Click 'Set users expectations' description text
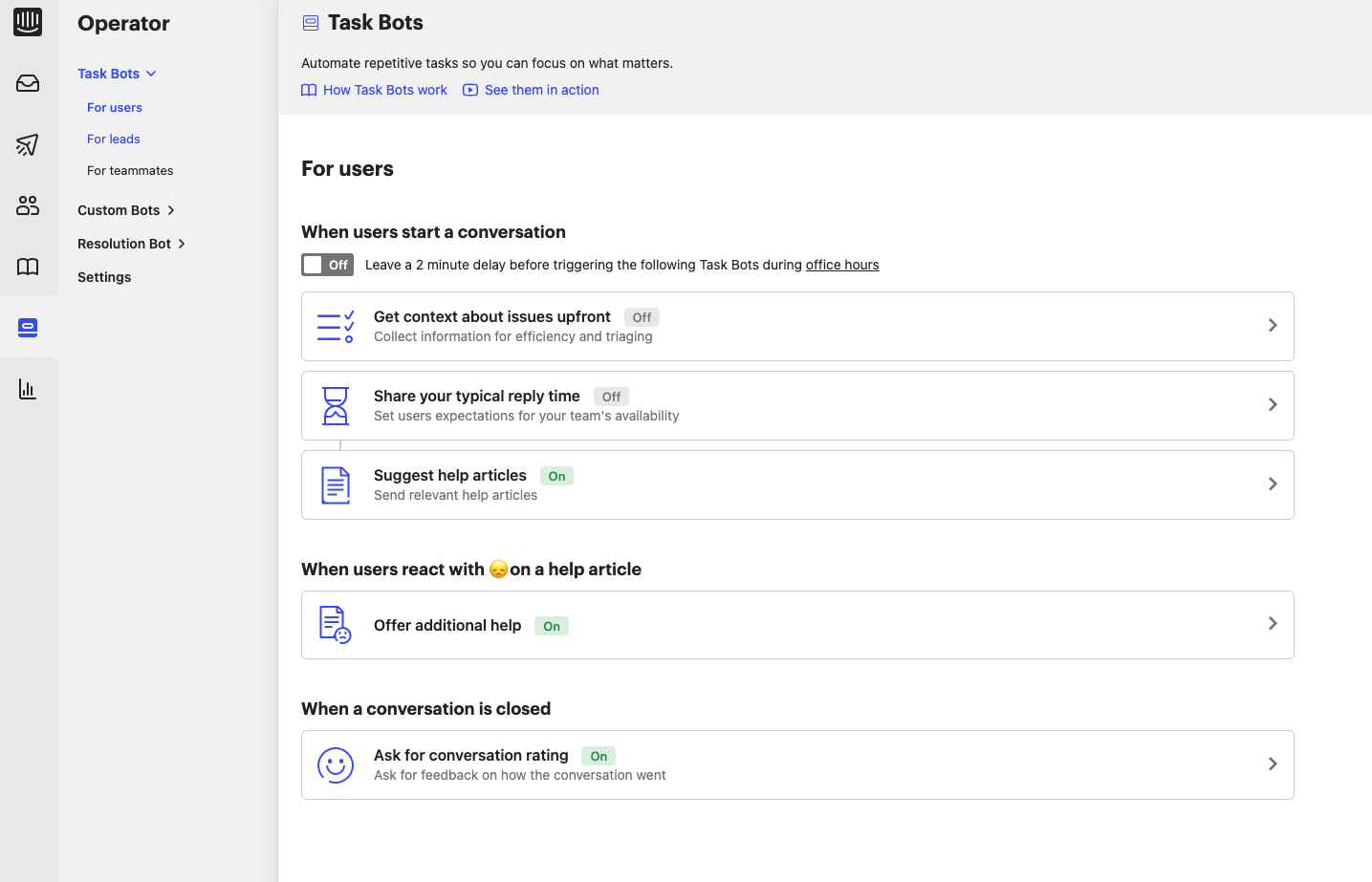The image size is (1372, 882). click(x=527, y=416)
